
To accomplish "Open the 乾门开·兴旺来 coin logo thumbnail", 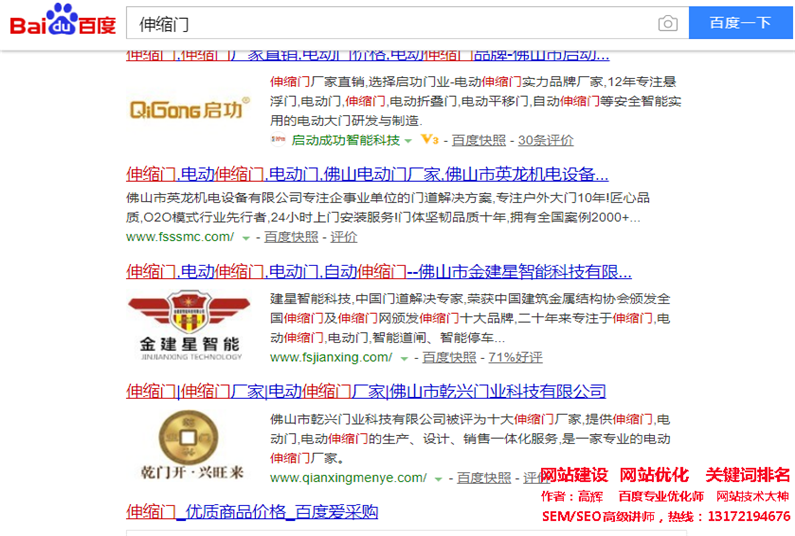I will click(x=190, y=445).
